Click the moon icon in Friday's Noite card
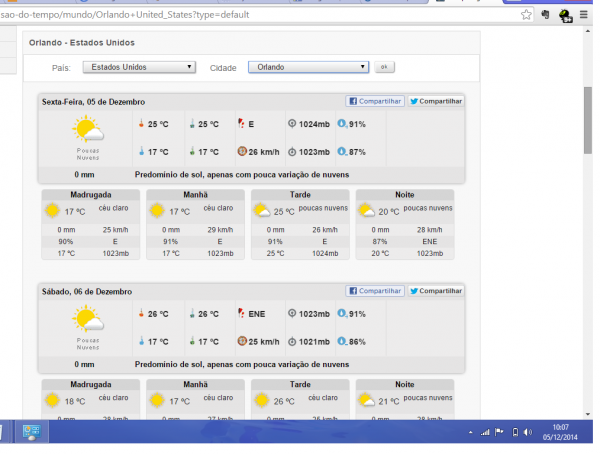This screenshot has height=454, width=600. pyautogui.click(x=366, y=211)
